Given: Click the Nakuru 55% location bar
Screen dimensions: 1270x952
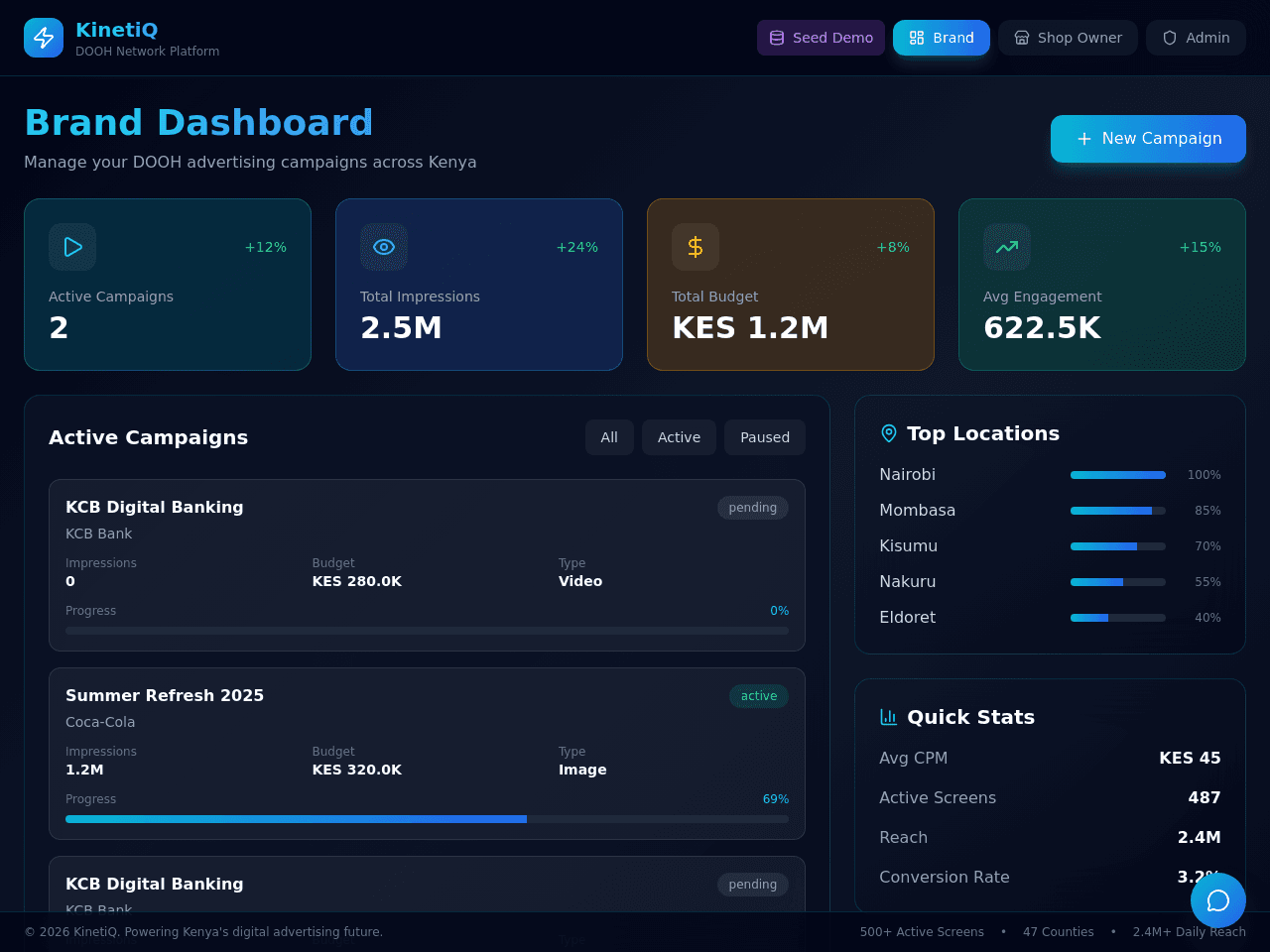Looking at the screenshot, I should pos(1118,582).
